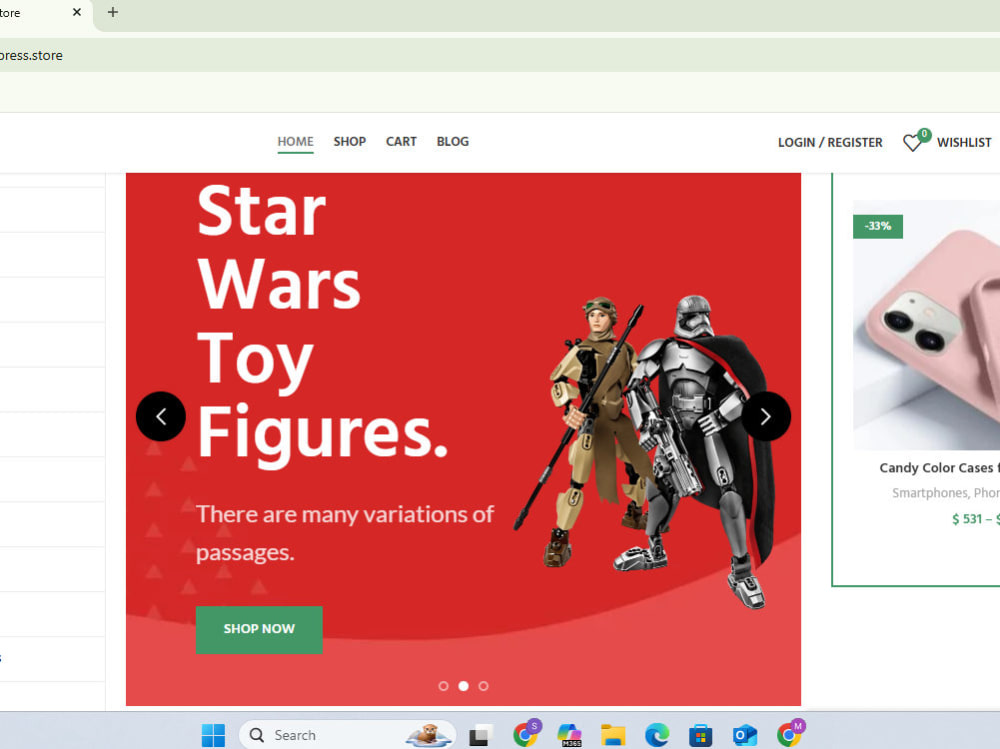
Task: Click the address bar URL text
Action: [31, 56]
